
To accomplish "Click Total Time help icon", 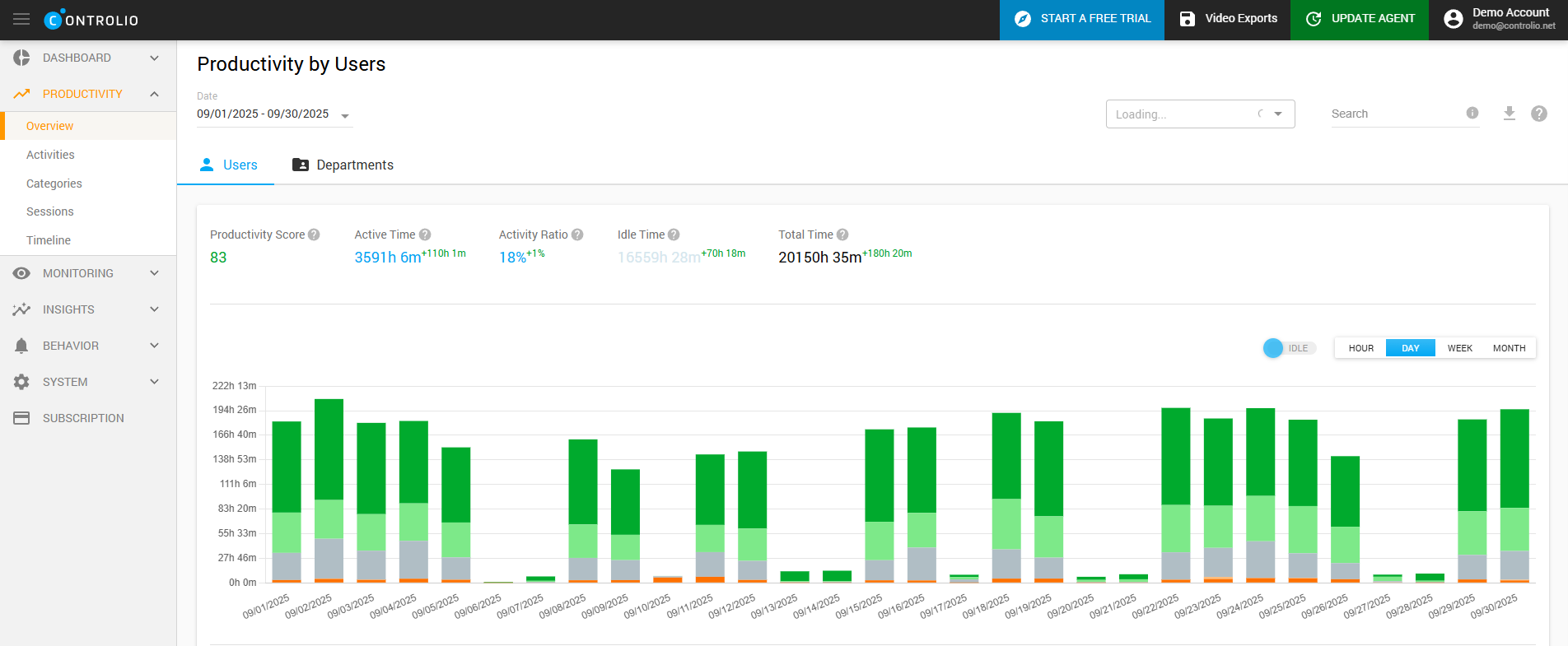I will pos(842,235).
